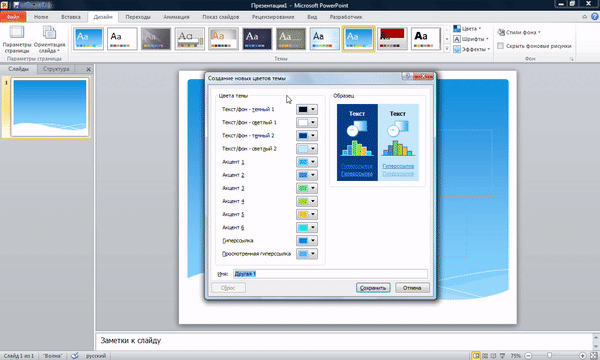Click русский language indicator in status bar

(x=96, y=356)
